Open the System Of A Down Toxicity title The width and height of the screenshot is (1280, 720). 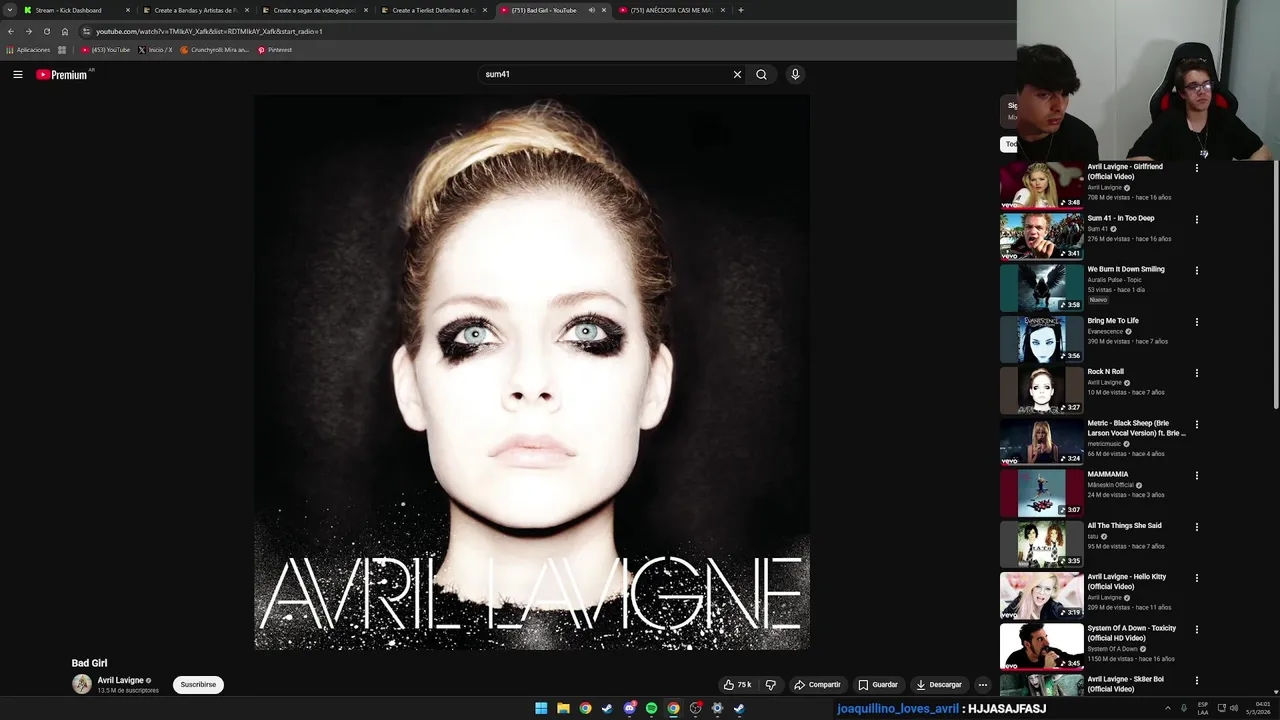tap(1132, 633)
